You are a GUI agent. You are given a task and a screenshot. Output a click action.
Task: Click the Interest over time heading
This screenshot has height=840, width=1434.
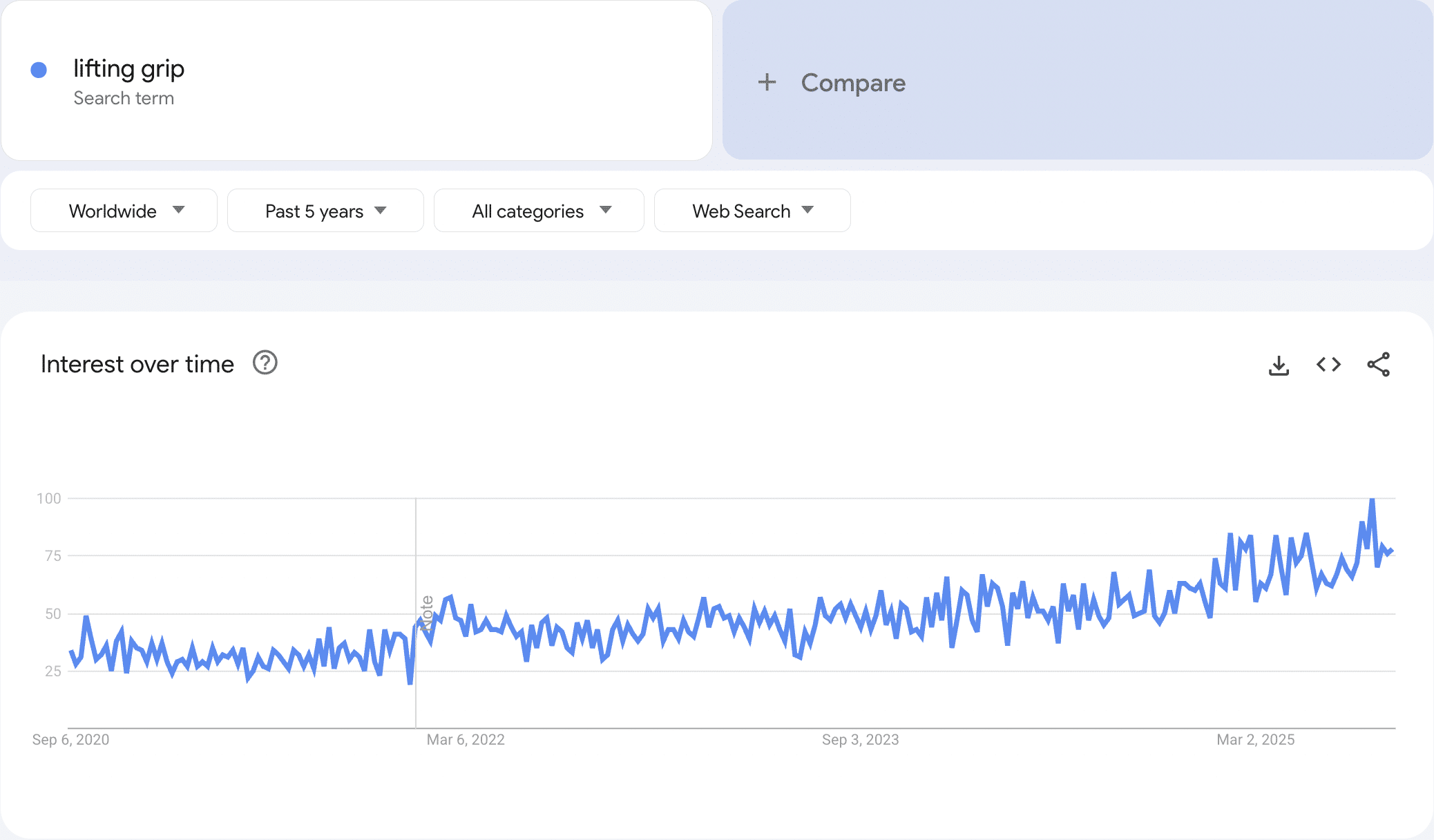pos(137,364)
